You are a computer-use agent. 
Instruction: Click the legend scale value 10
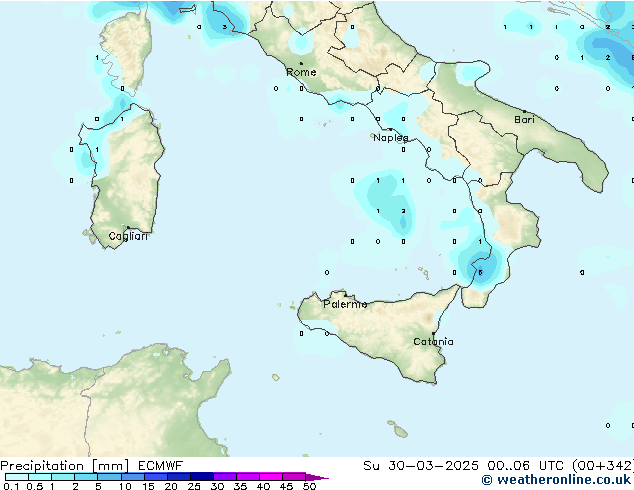(x=125, y=486)
